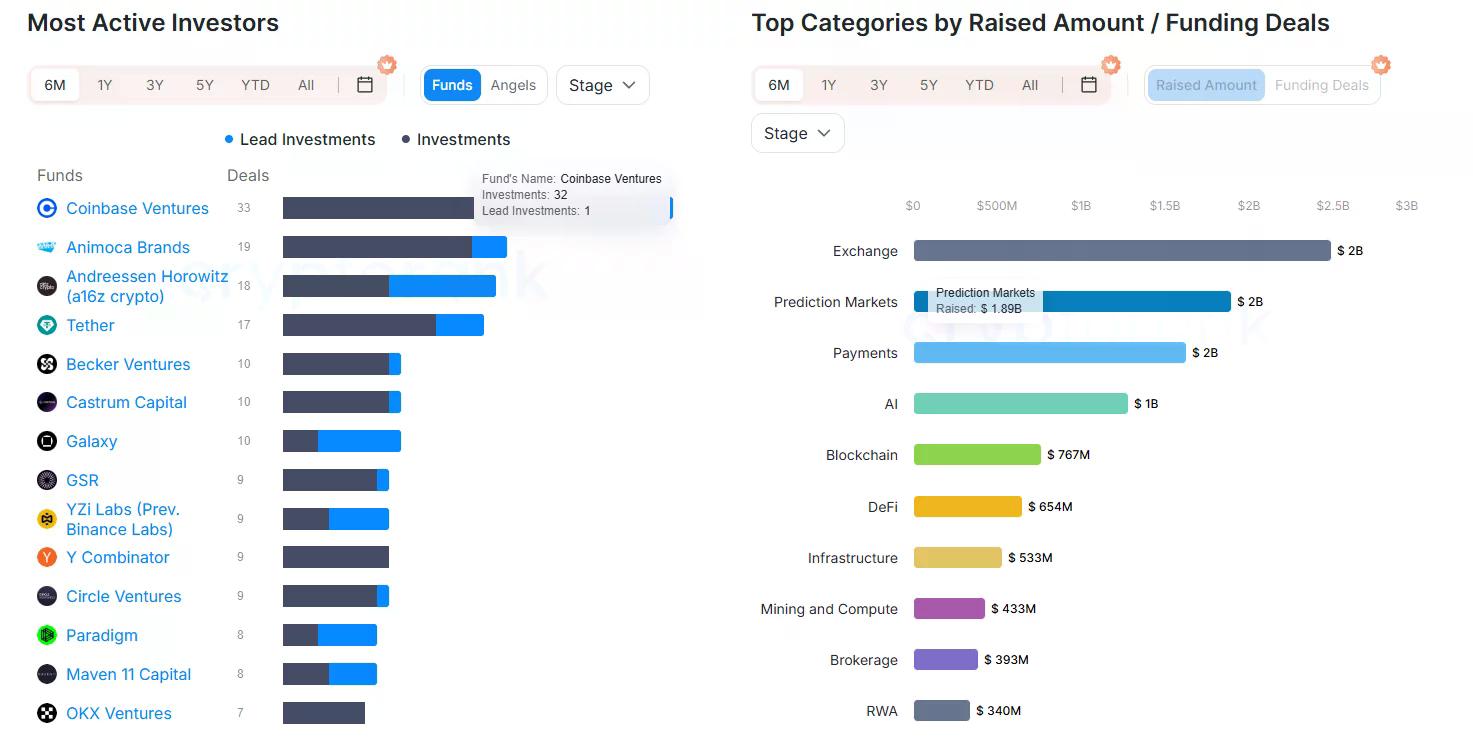Click the premium crown badge by the categories calendar
Viewport: 1473px width, 745px height.
1111,65
